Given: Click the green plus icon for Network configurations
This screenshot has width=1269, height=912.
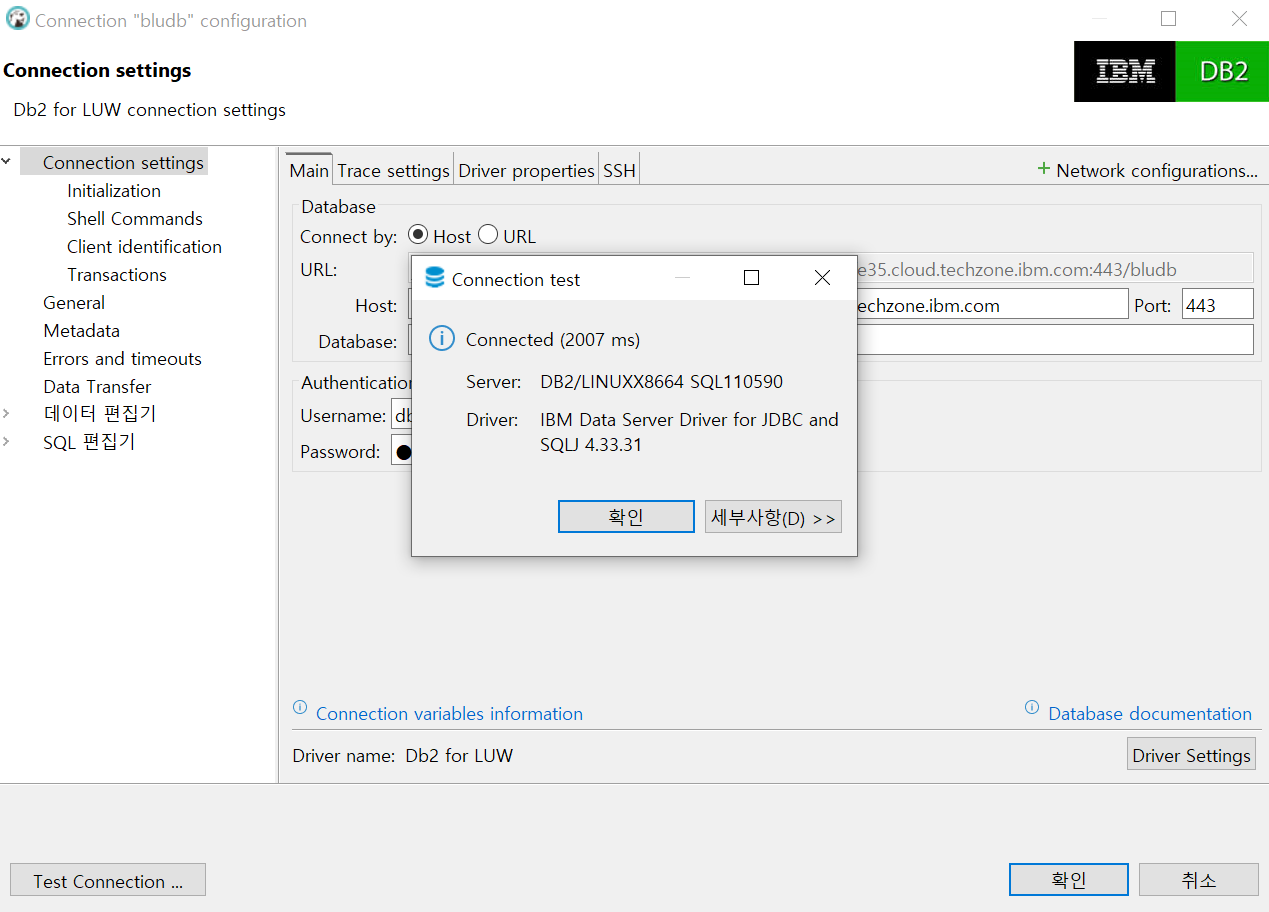Looking at the screenshot, I should (1044, 169).
